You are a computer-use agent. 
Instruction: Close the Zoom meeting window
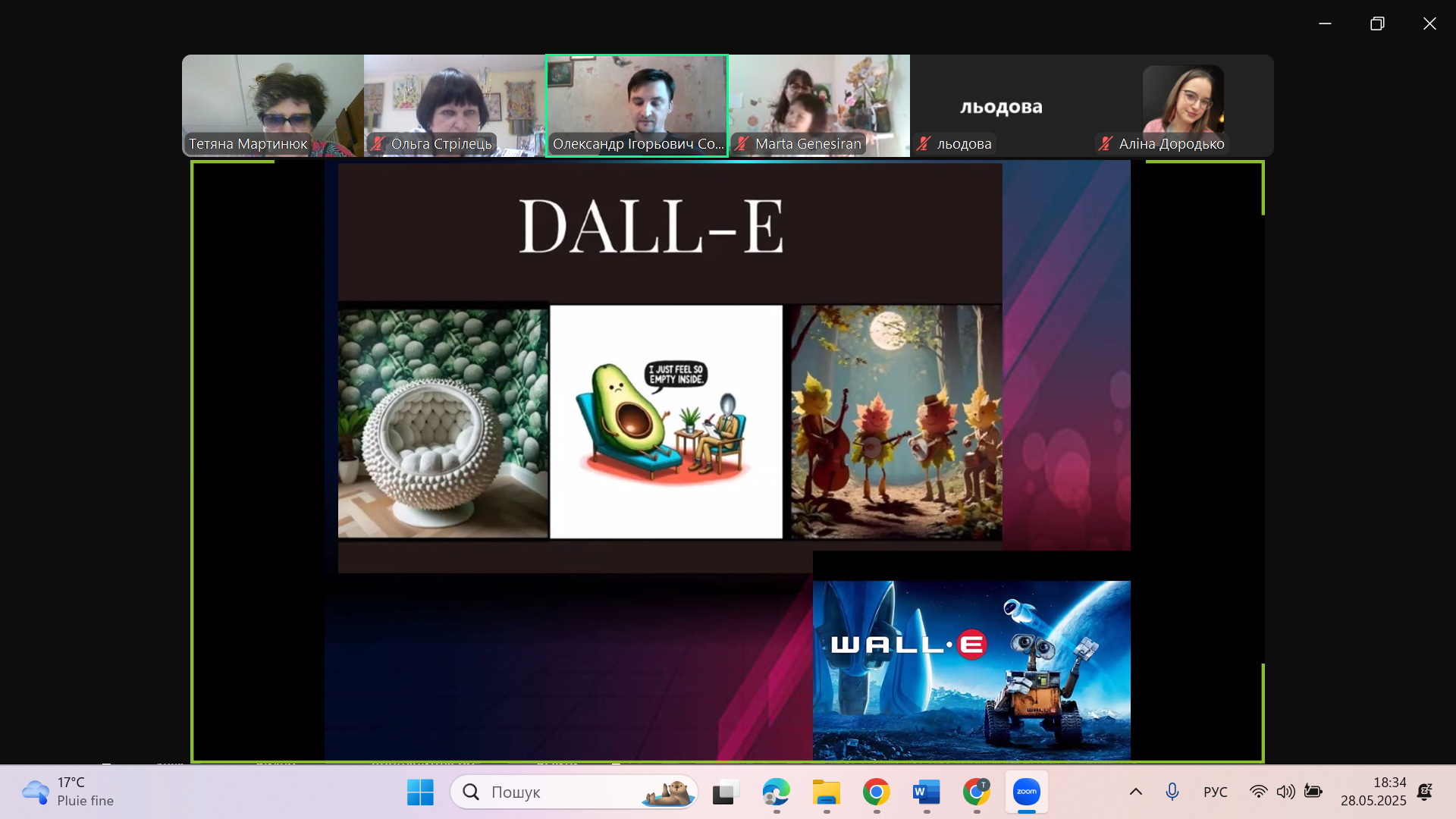tap(1429, 24)
